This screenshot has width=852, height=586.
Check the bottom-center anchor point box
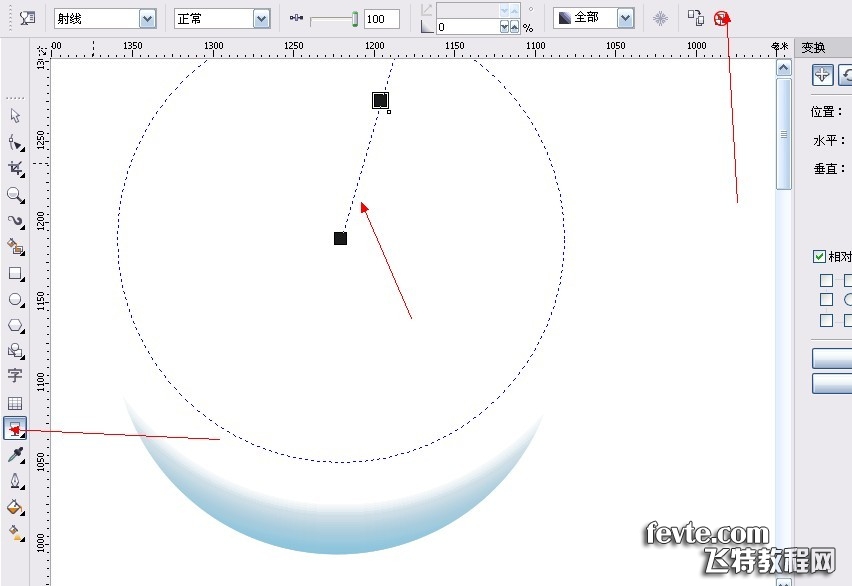click(x=848, y=320)
